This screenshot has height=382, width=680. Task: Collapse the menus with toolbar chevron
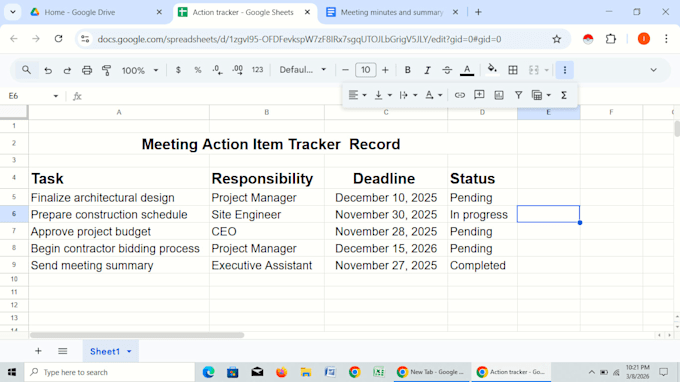tap(653, 70)
